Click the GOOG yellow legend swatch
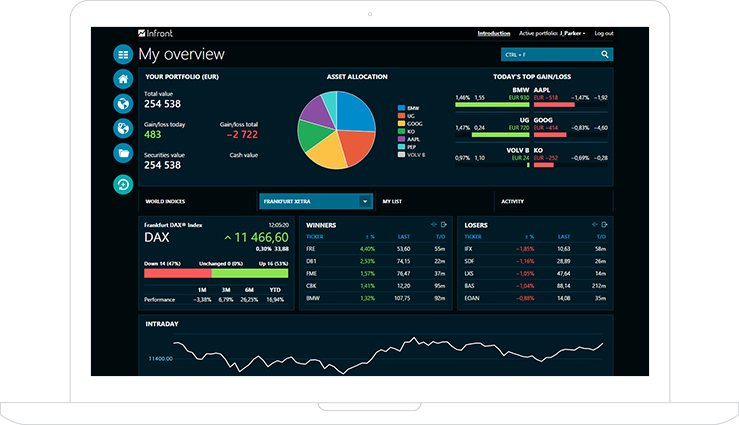This screenshot has height=425, width=739. [401, 123]
